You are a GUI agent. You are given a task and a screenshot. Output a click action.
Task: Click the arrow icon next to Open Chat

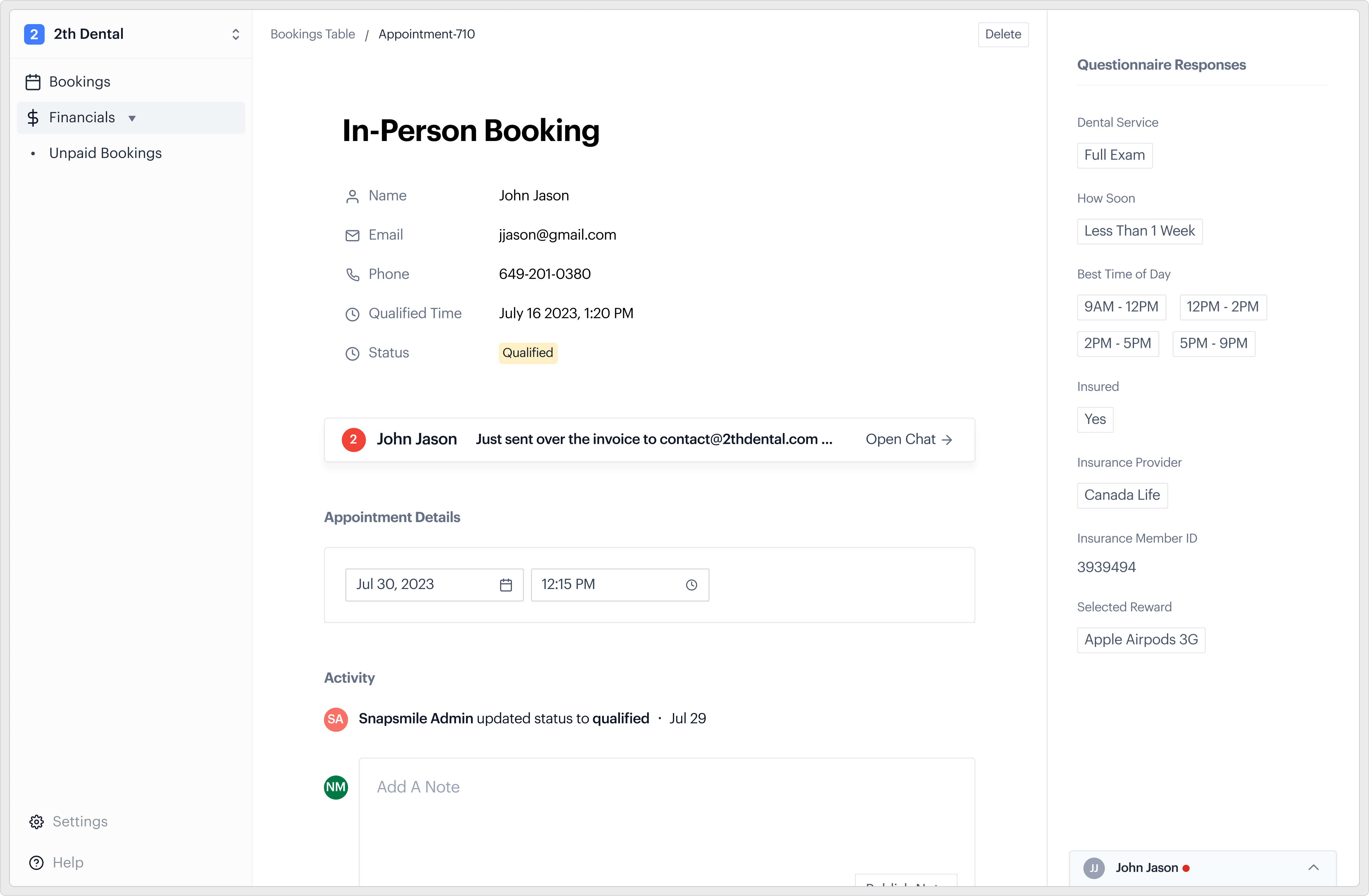click(x=947, y=440)
